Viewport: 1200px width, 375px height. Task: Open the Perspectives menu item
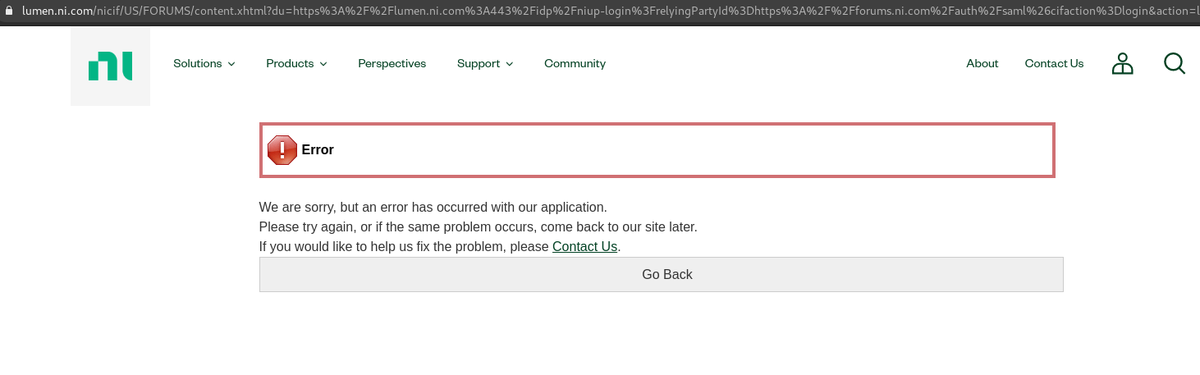(392, 63)
